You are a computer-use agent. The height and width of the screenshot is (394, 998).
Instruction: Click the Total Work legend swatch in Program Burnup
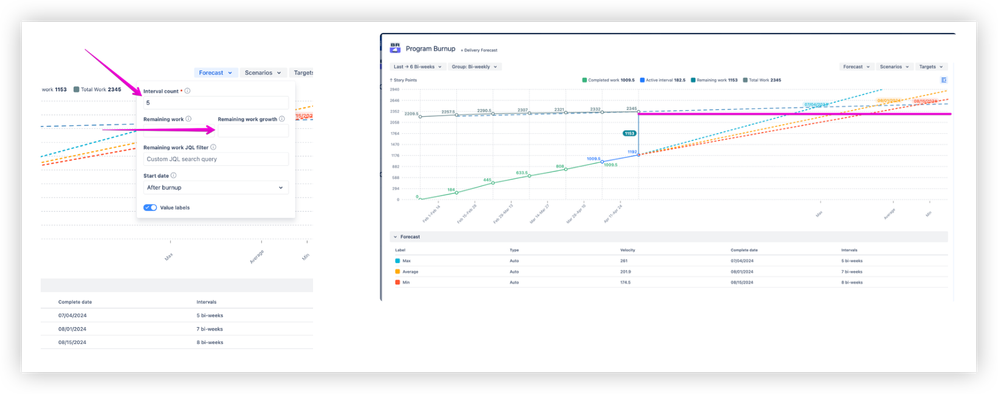(x=746, y=80)
